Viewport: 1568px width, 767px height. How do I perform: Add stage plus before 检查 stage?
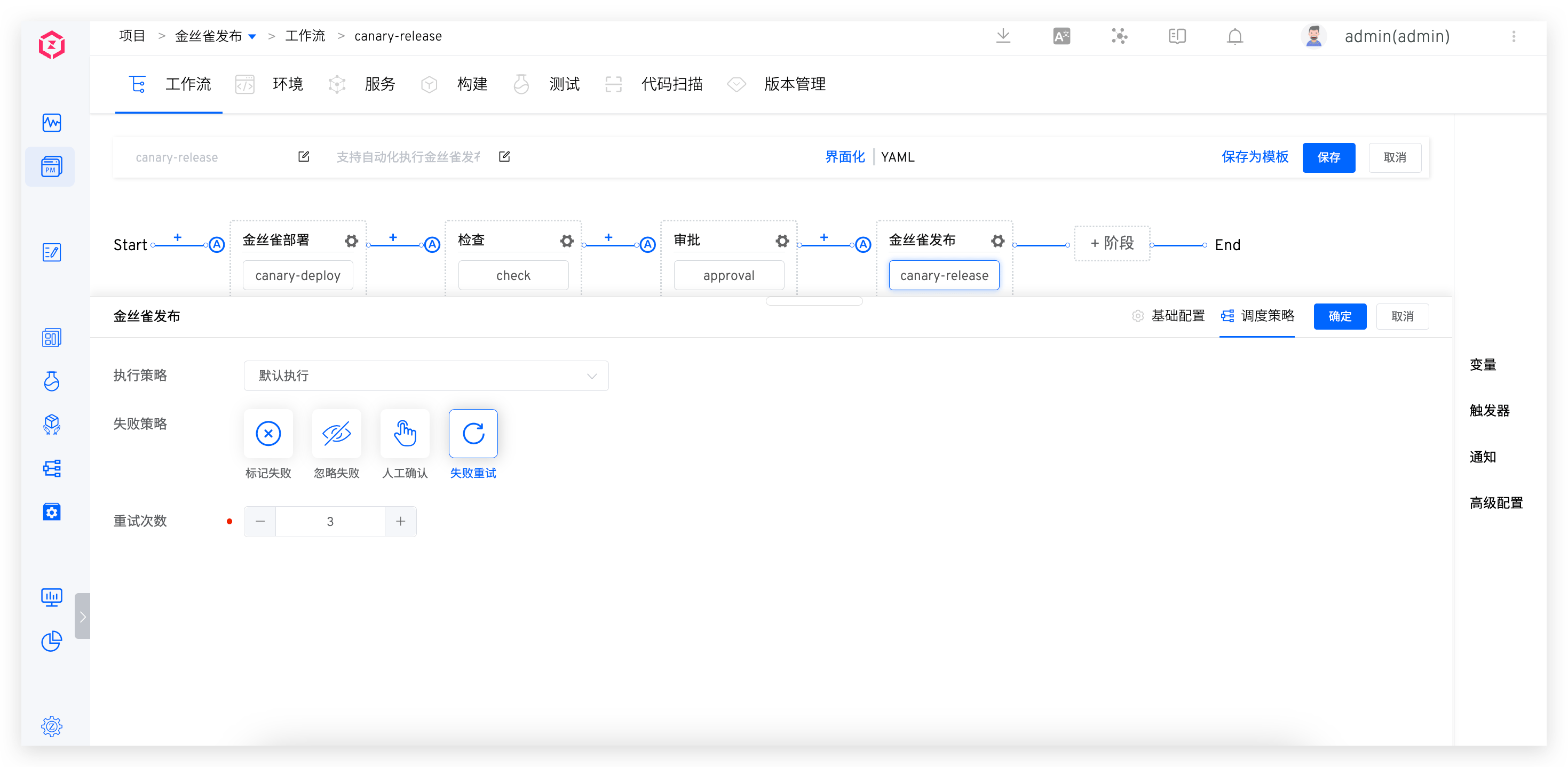point(393,237)
